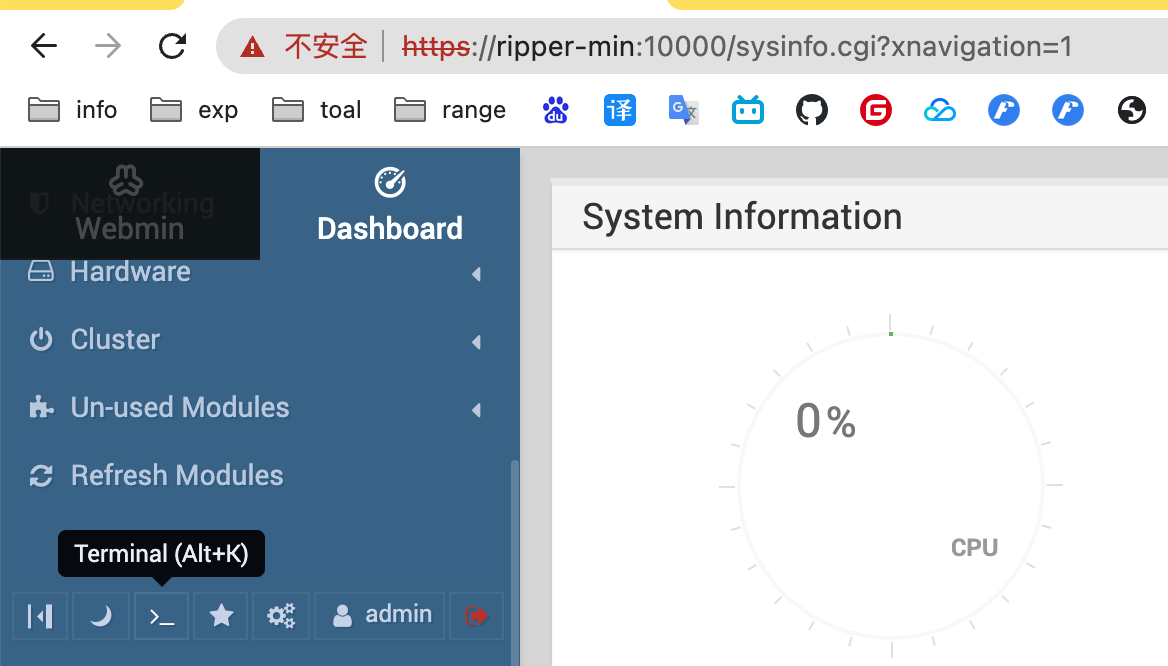Open the GitHub octocat bookmark
Screen dimensions: 1168x666
coord(812,110)
